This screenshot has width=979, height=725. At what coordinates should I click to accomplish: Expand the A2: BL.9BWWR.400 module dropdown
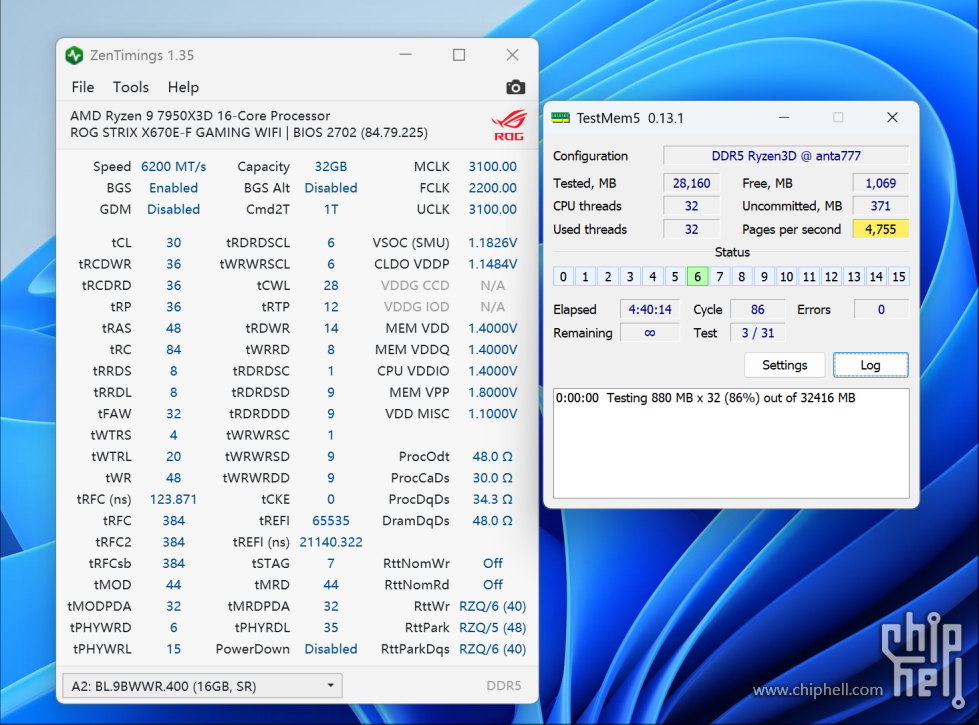click(x=202, y=686)
